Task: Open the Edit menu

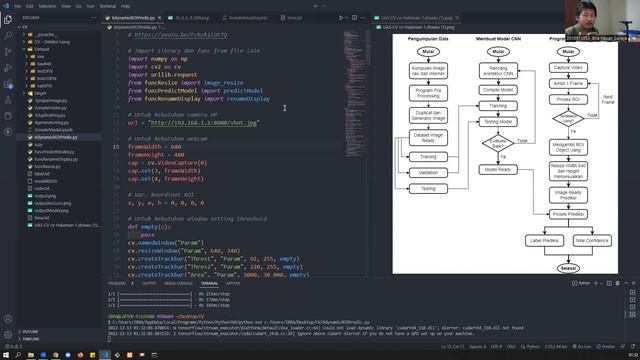Action: tap(30, 6)
